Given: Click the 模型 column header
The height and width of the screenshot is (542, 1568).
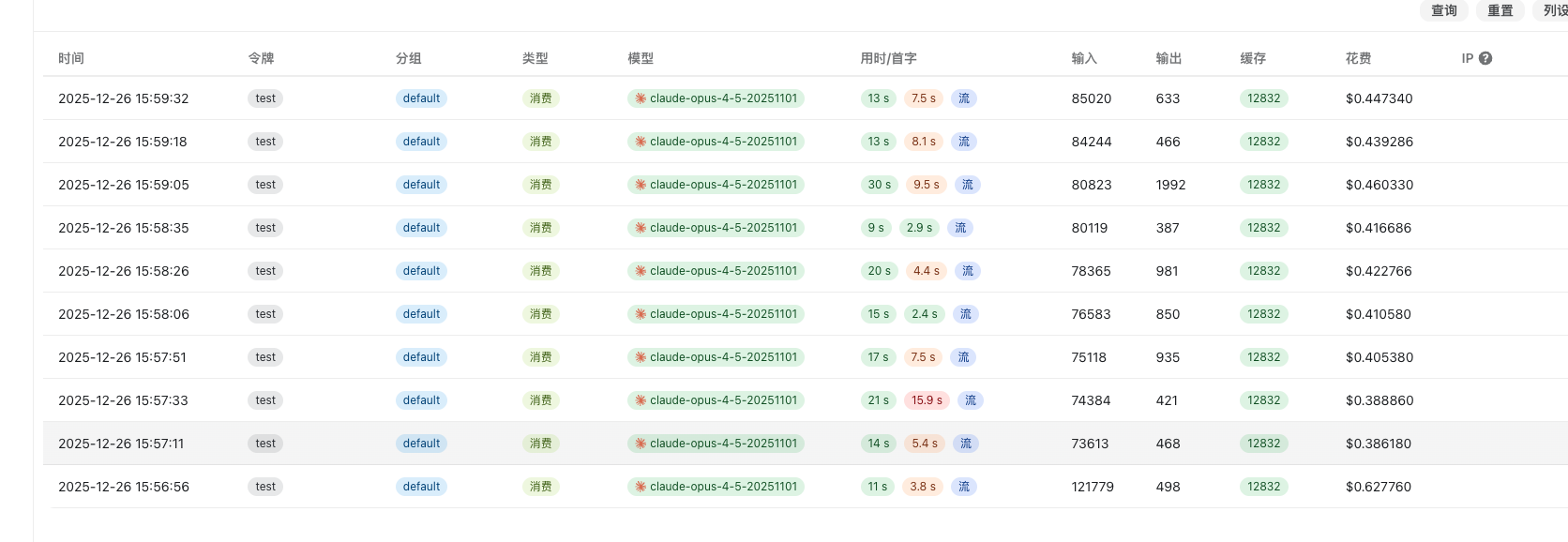Looking at the screenshot, I should click(x=641, y=58).
